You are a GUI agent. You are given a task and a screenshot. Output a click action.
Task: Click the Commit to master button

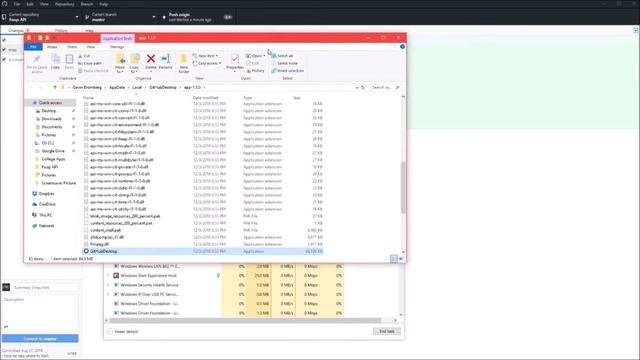tap(40, 338)
